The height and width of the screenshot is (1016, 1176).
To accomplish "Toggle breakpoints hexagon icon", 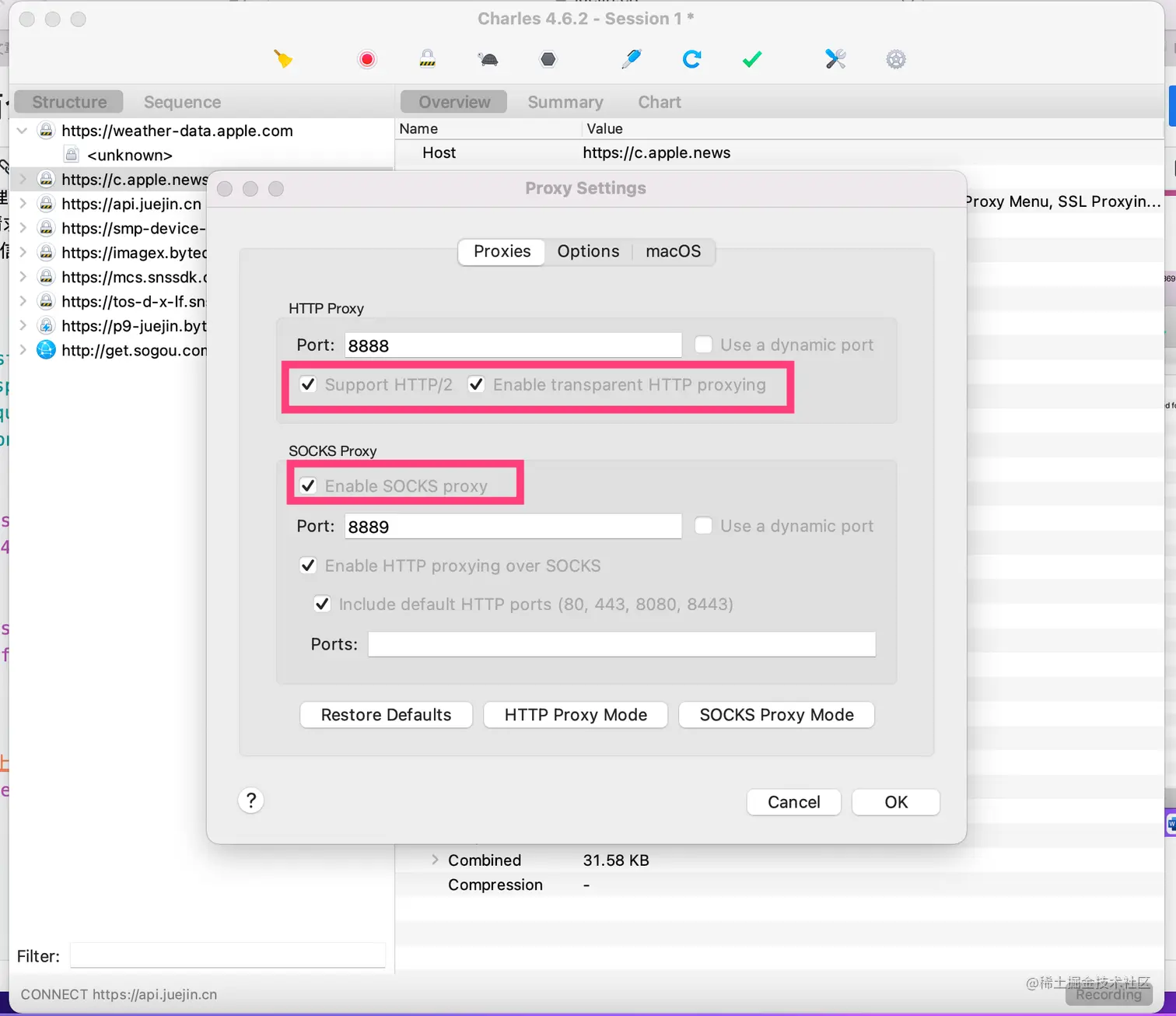I will [548, 59].
